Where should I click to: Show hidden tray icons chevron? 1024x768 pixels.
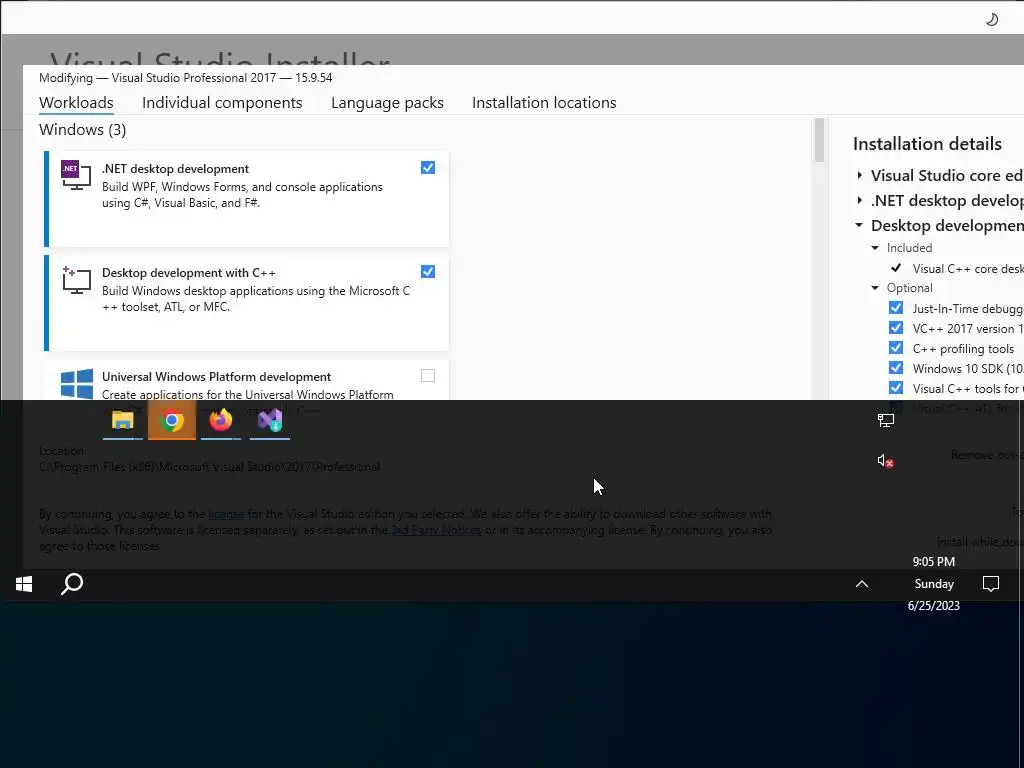click(862, 584)
